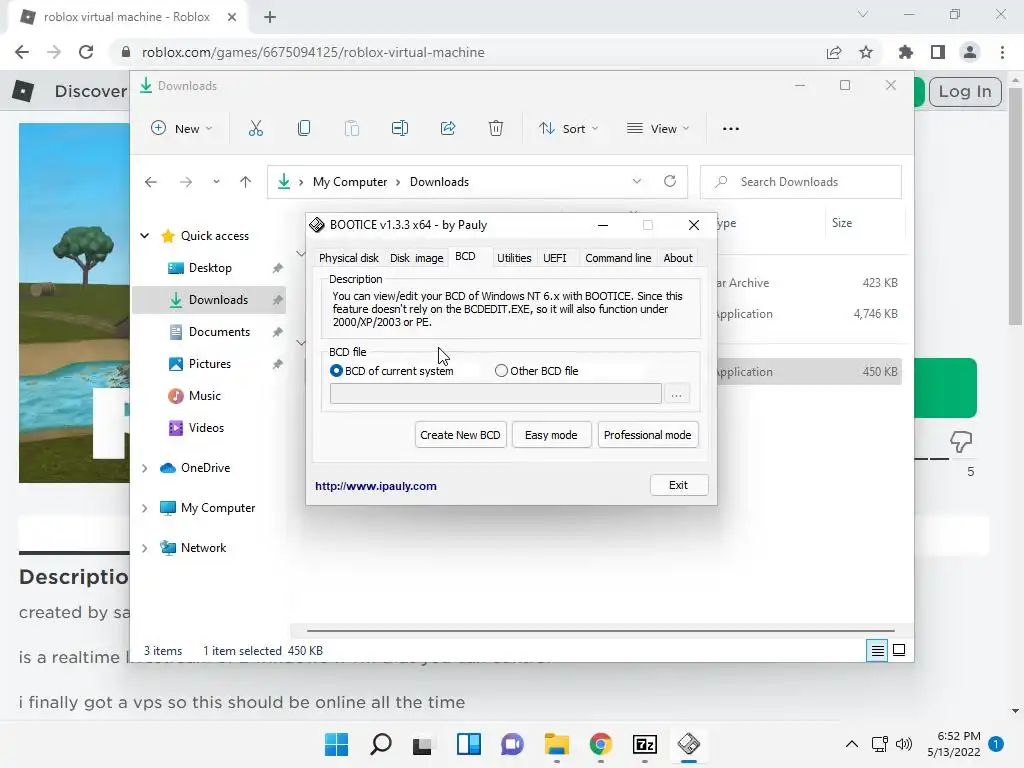Click the Rename icon in Downloads toolbar
This screenshot has width=1024, height=768.
coord(400,129)
